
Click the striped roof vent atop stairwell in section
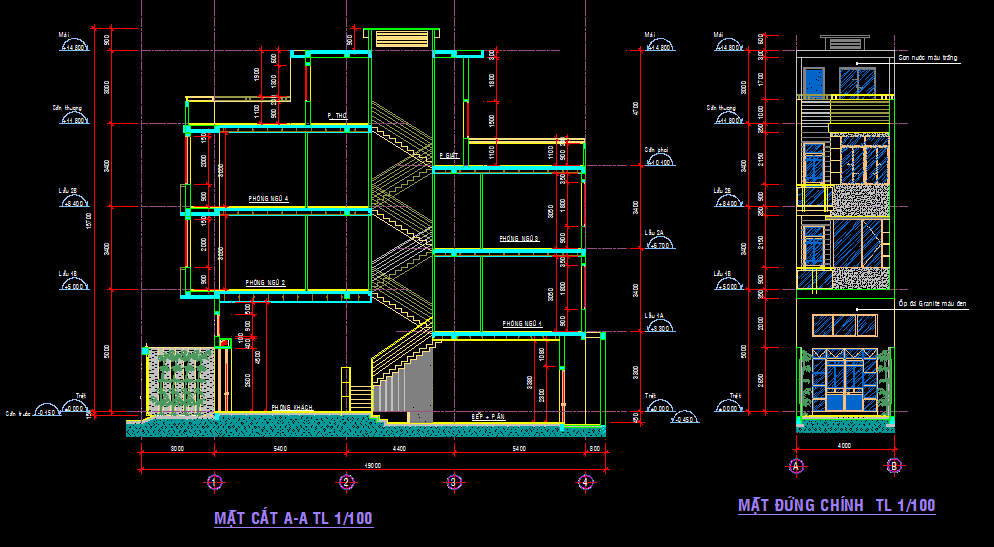[402, 39]
